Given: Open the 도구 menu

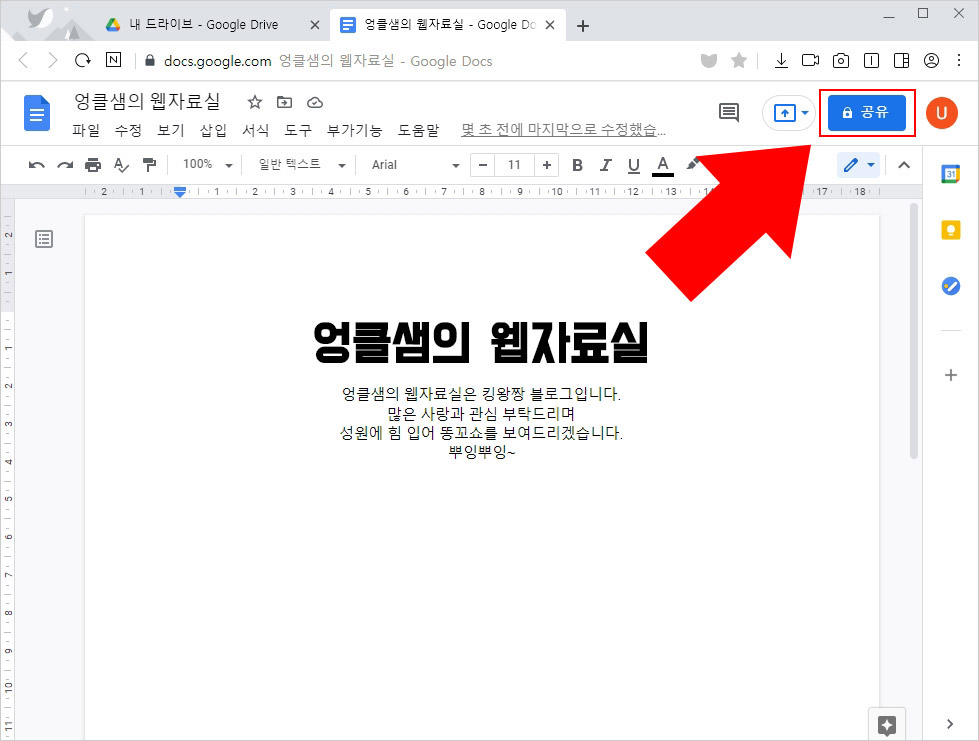Looking at the screenshot, I should pos(298,130).
